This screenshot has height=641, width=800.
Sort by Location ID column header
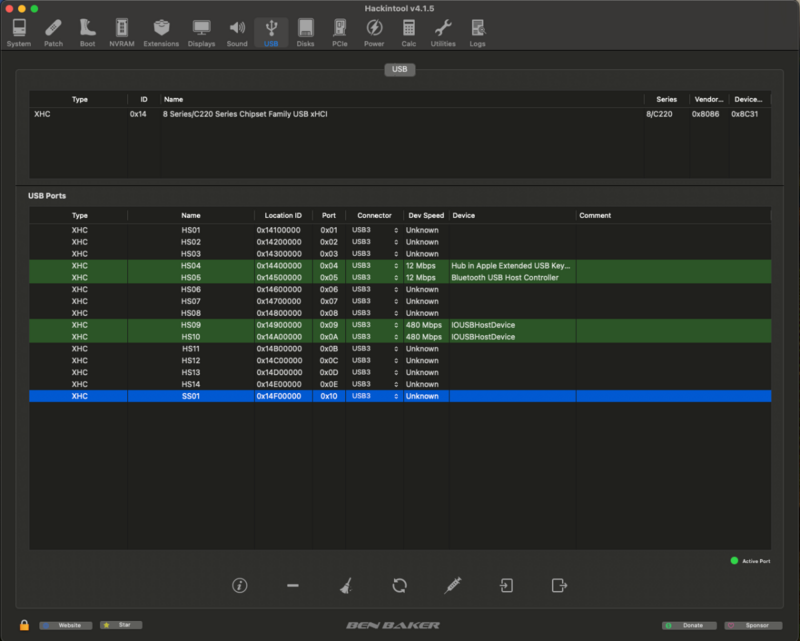click(x=283, y=215)
